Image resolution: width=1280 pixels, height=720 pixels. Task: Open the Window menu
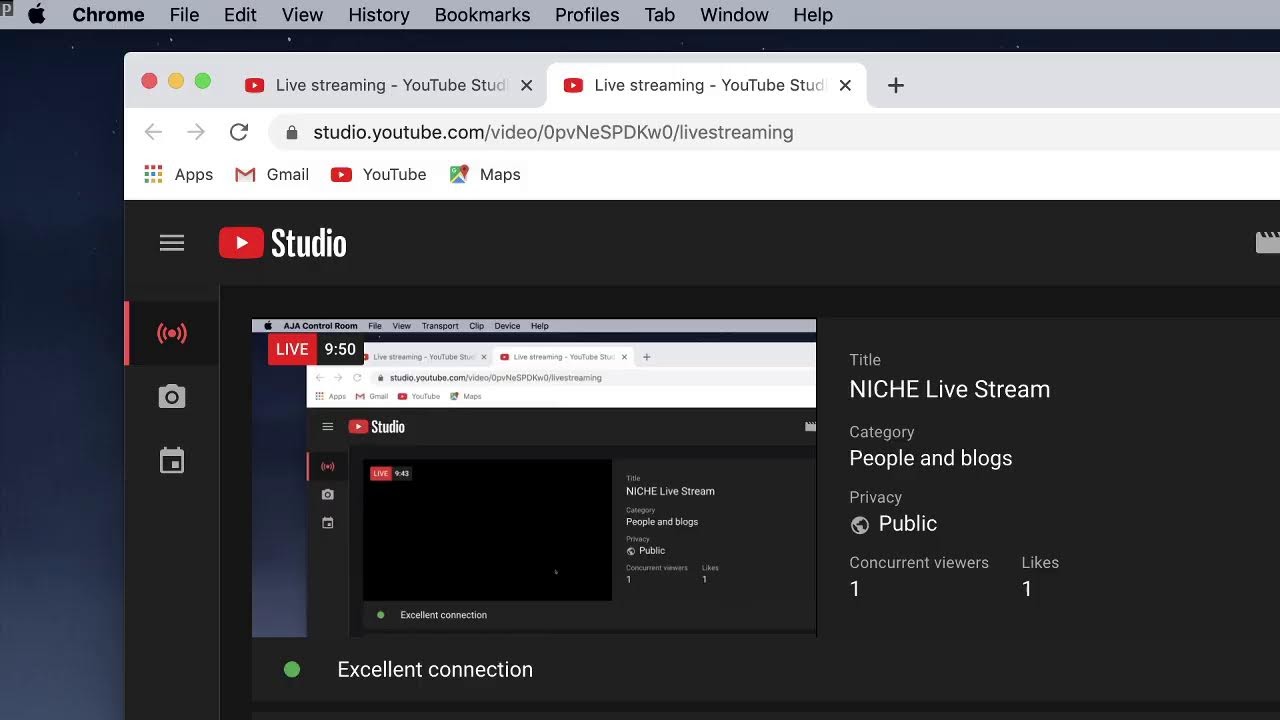tap(734, 15)
